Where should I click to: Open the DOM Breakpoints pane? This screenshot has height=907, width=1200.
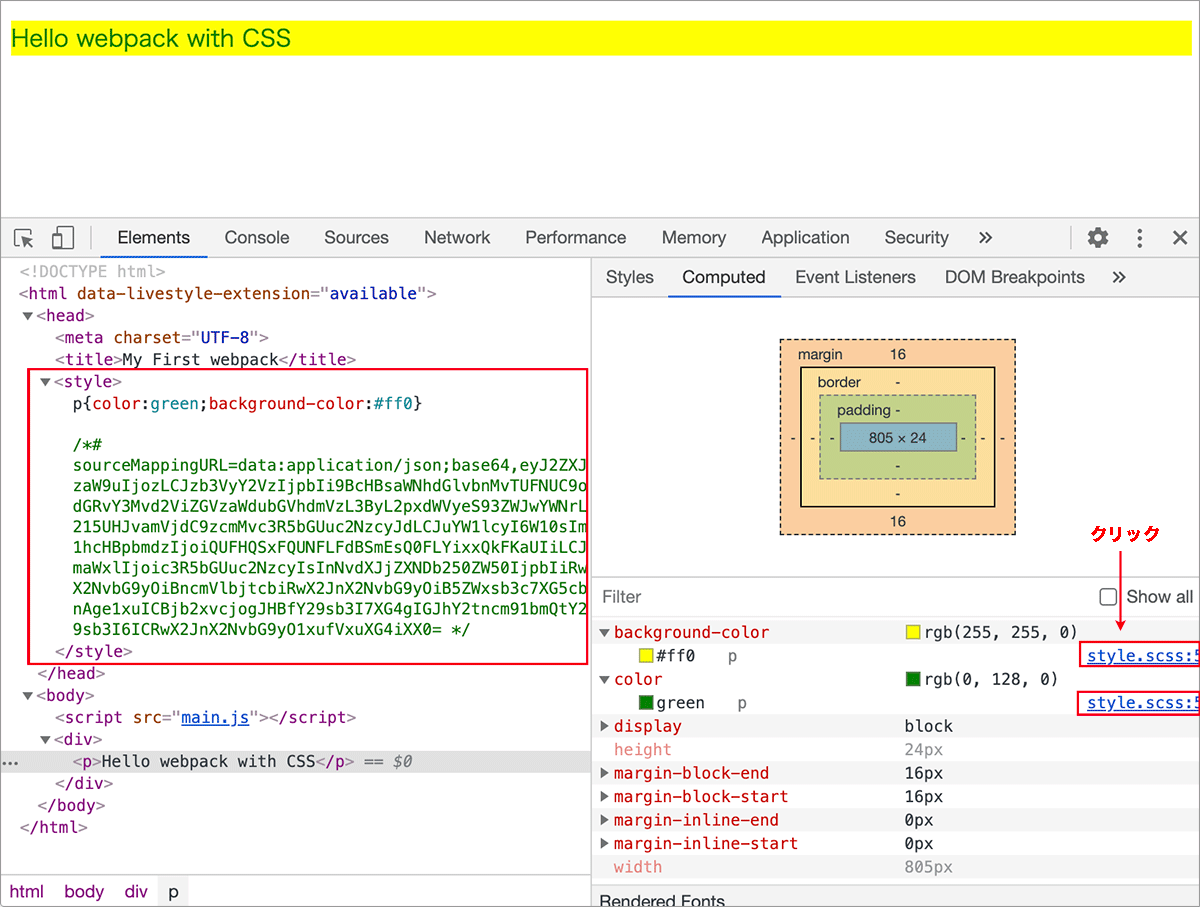click(x=1015, y=278)
